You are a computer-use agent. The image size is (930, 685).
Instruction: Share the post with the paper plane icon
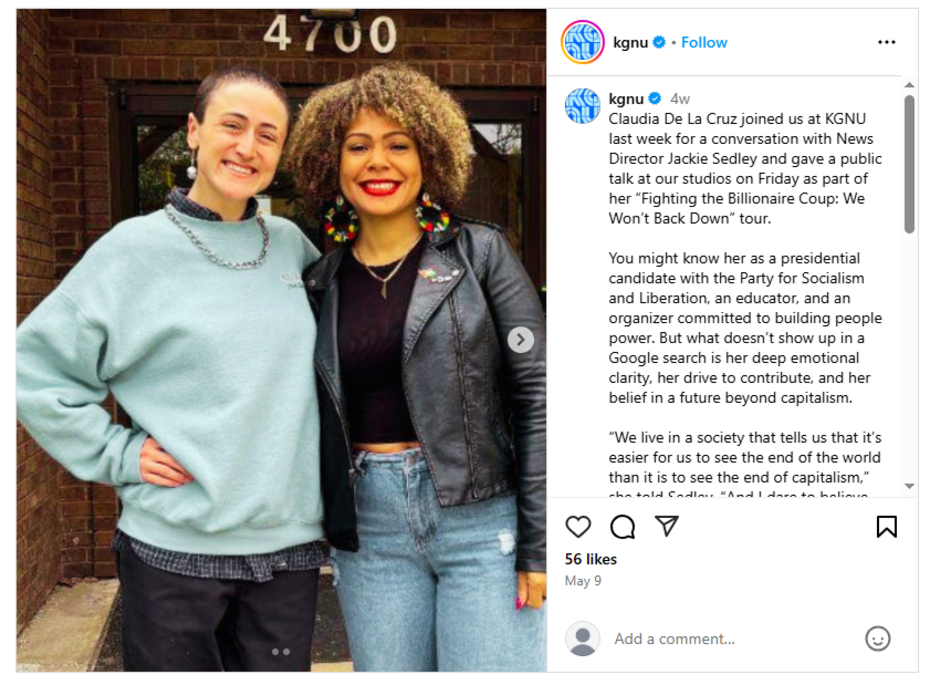[x=667, y=526]
